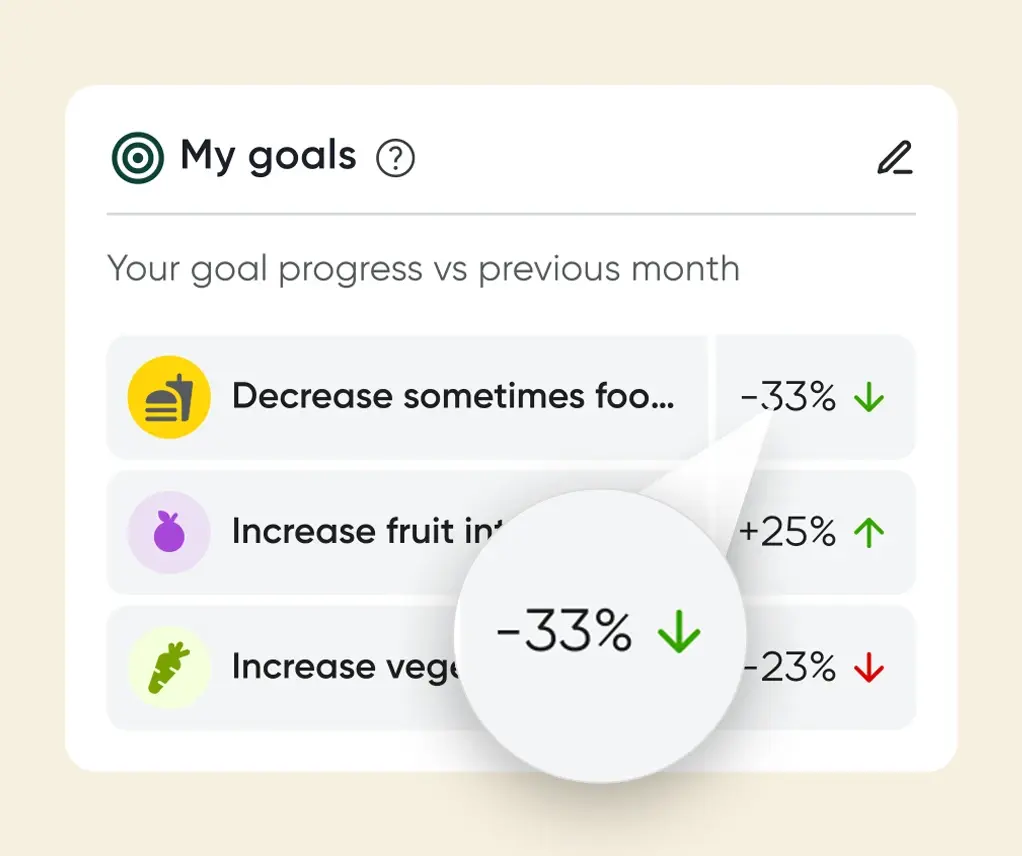The width and height of the screenshot is (1022, 856).
Task: Click the goal progress vs previous month subtitle
Action: tap(423, 269)
